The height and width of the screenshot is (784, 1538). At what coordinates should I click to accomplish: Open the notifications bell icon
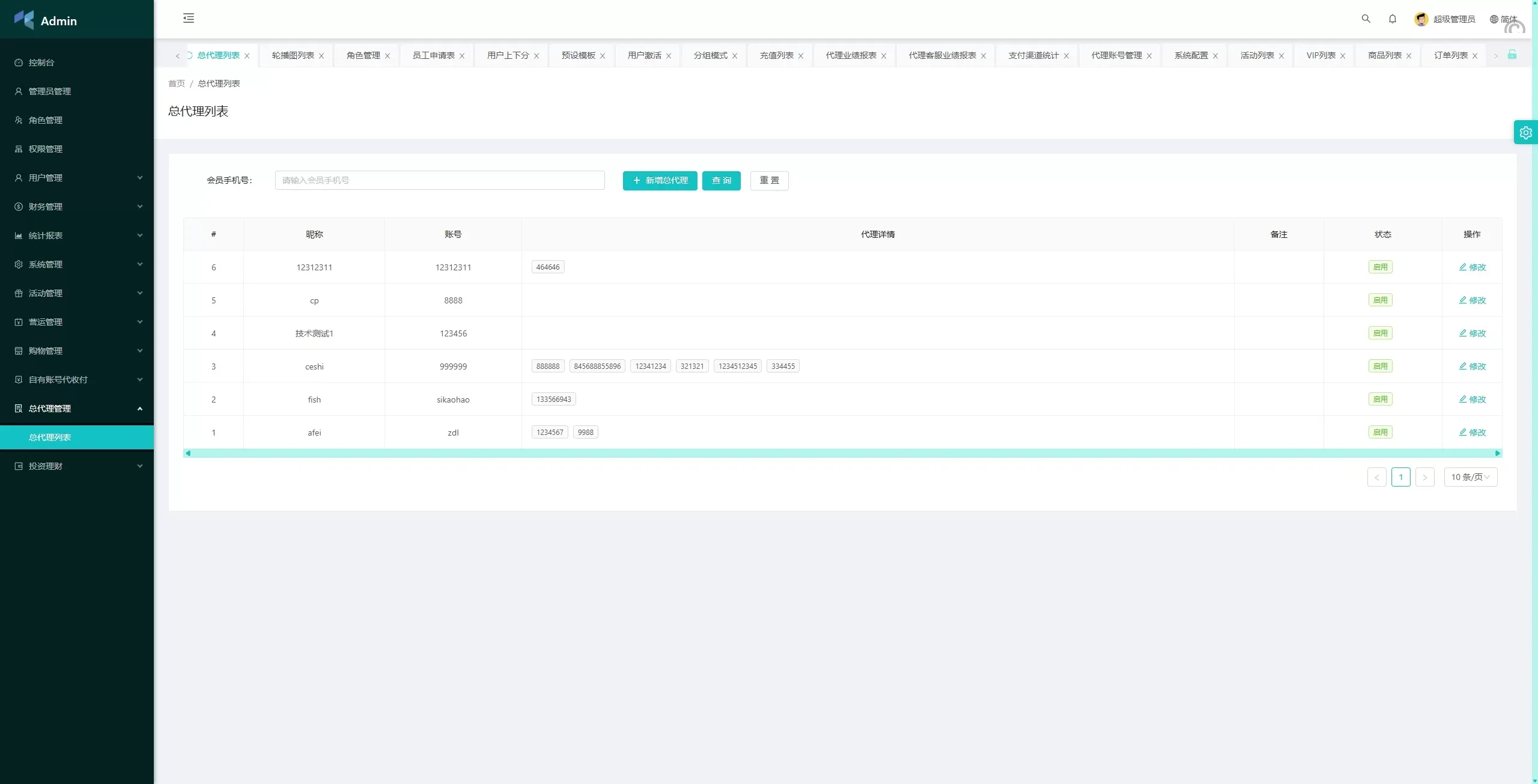coord(1392,19)
